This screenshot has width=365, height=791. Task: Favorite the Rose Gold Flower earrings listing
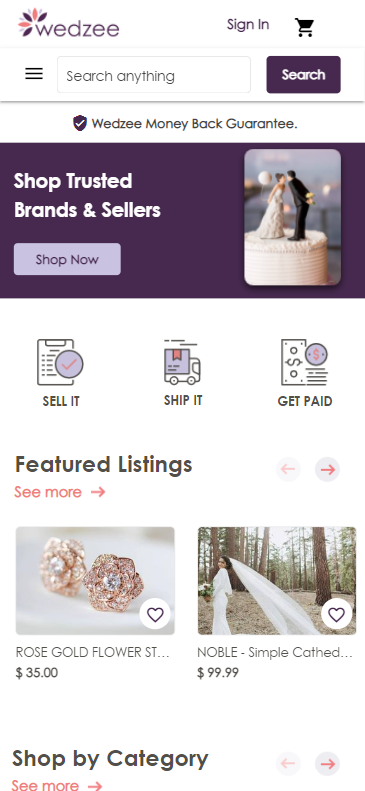click(155, 614)
